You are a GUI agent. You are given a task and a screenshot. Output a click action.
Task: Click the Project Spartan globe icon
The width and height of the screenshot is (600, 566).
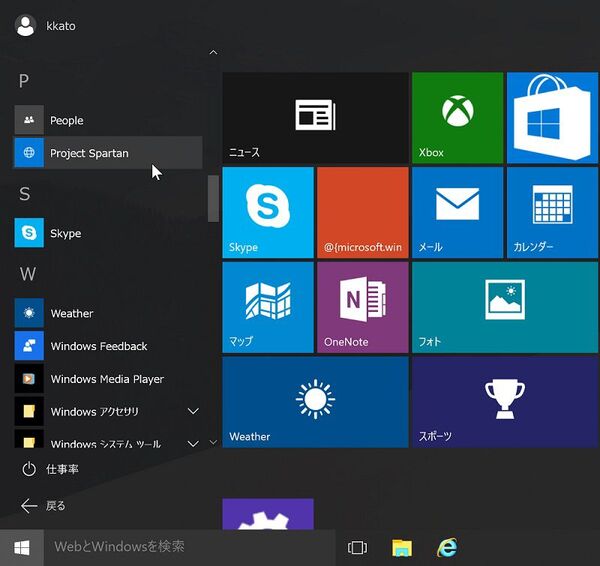coord(29,153)
